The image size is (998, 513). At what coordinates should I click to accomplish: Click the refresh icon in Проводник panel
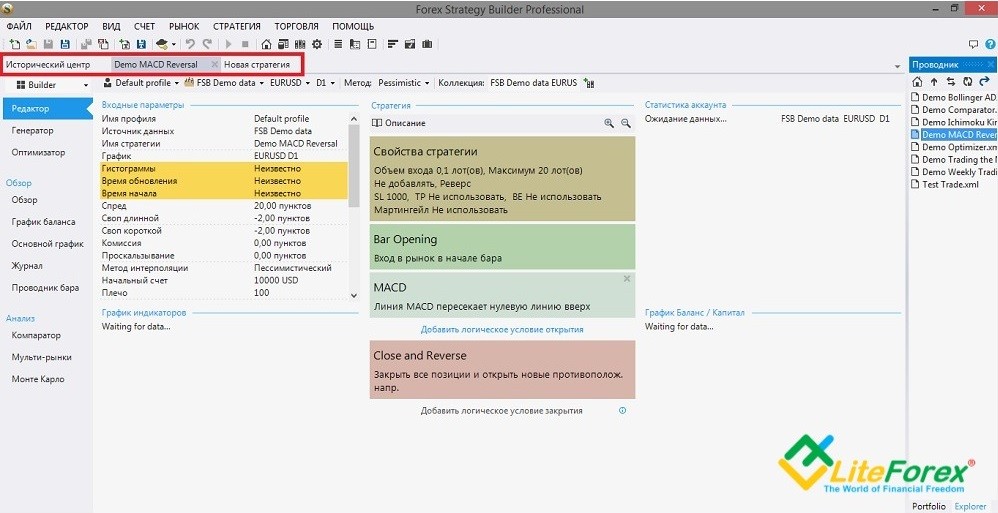coord(966,81)
